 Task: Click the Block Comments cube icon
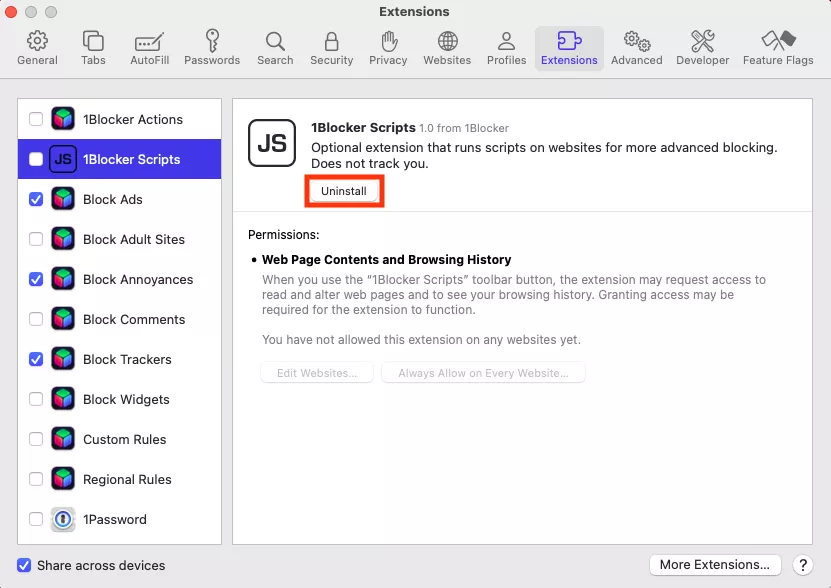pos(63,319)
